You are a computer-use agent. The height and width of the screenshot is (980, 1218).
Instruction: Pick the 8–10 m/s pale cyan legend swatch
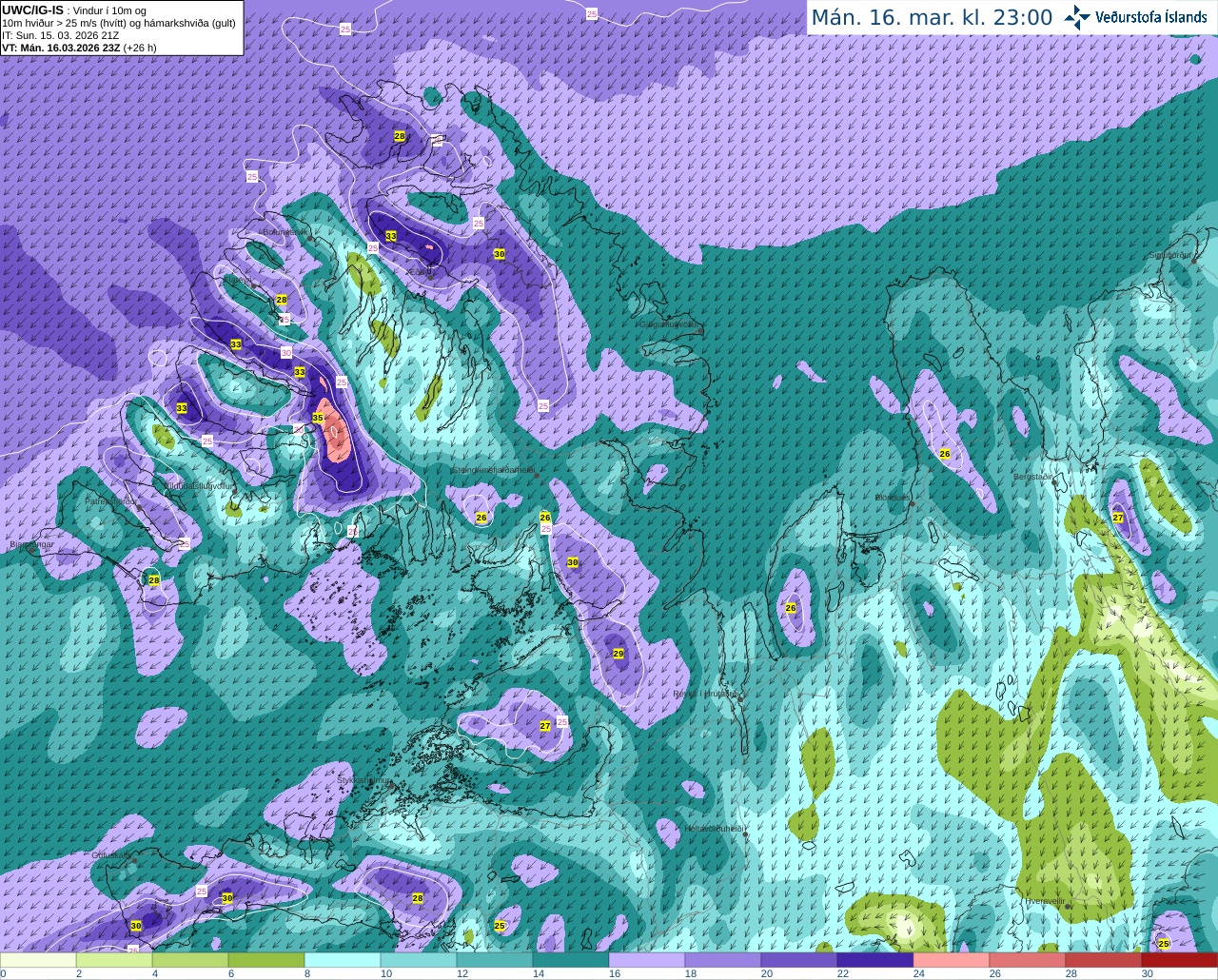[x=343, y=960]
